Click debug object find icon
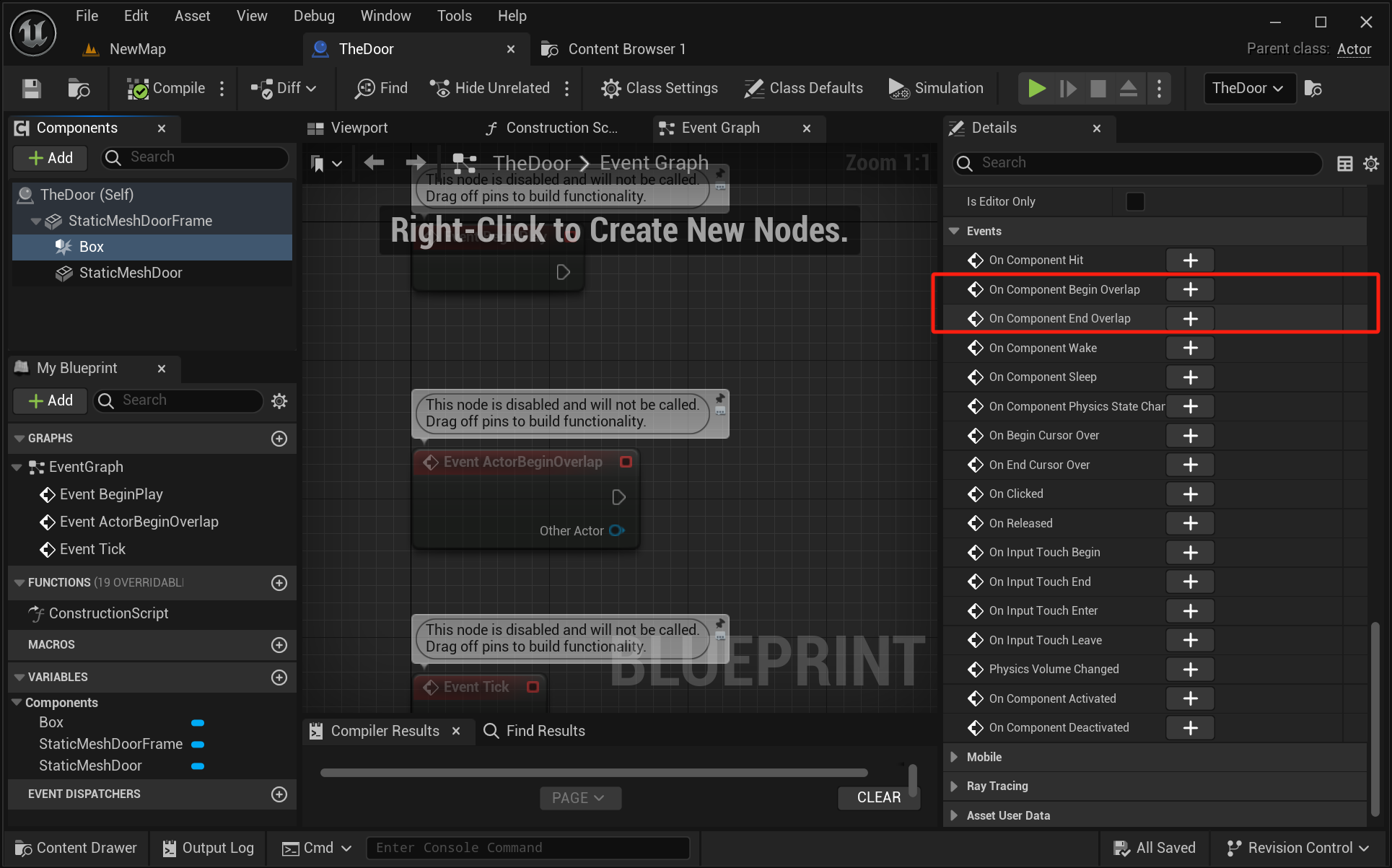The image size is (1392, 868). [x=1314, y=89]
